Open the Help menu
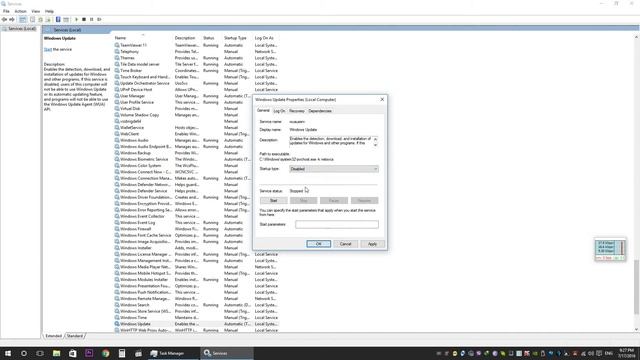 49,11
